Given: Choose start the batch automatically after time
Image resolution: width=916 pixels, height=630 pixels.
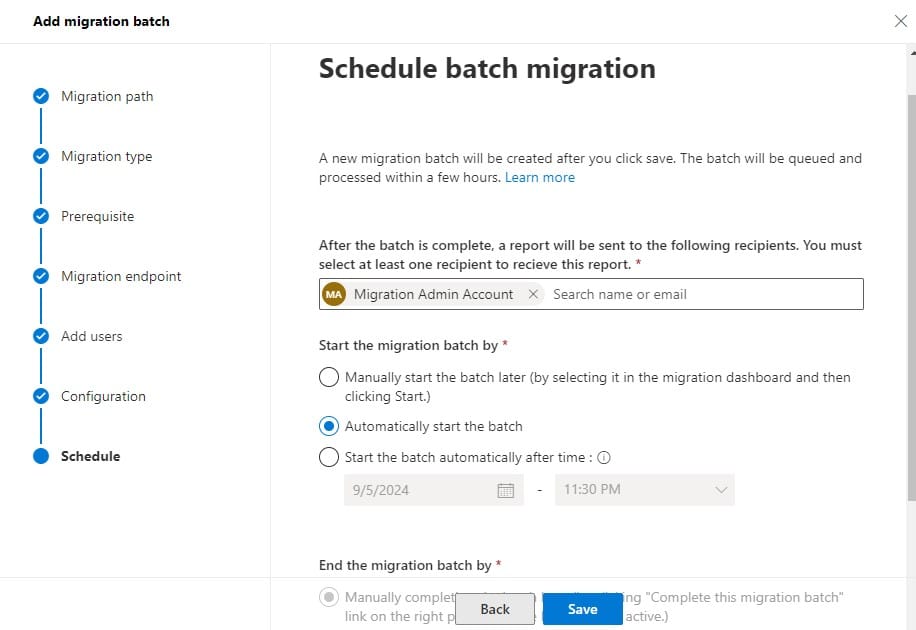Looking at the screenshot, I should (329, 457).
